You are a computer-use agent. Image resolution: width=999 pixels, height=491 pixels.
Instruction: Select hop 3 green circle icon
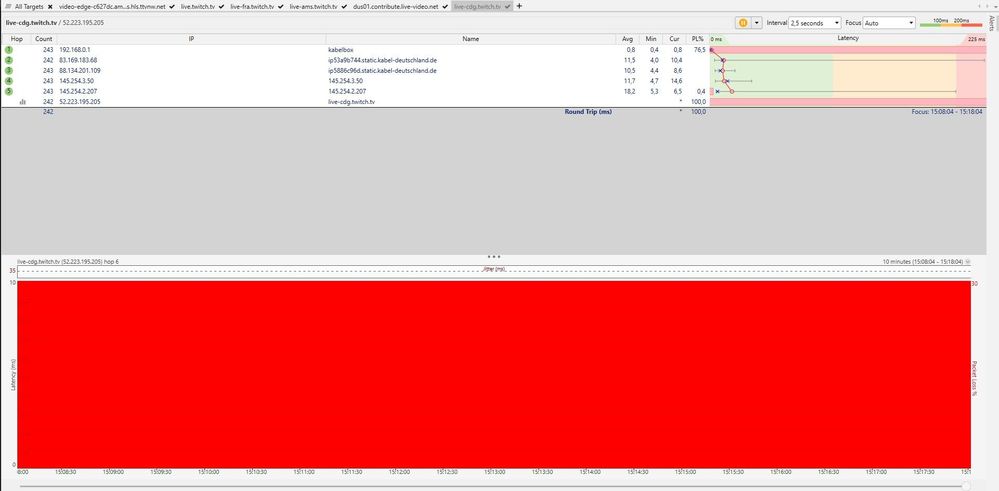[x=9, y=70]
